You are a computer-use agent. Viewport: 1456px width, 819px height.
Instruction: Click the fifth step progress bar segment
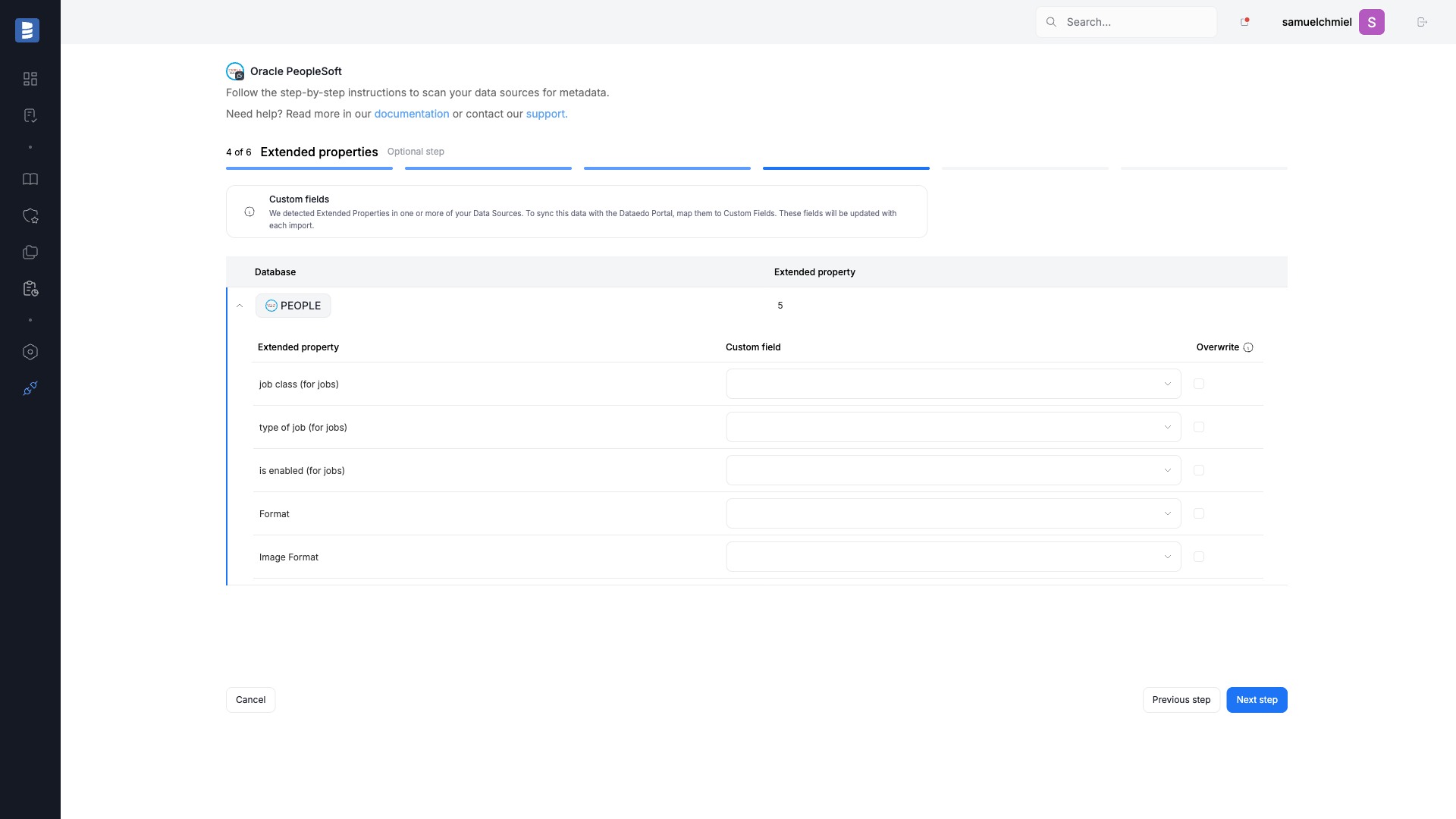[x=1025, y=168]
